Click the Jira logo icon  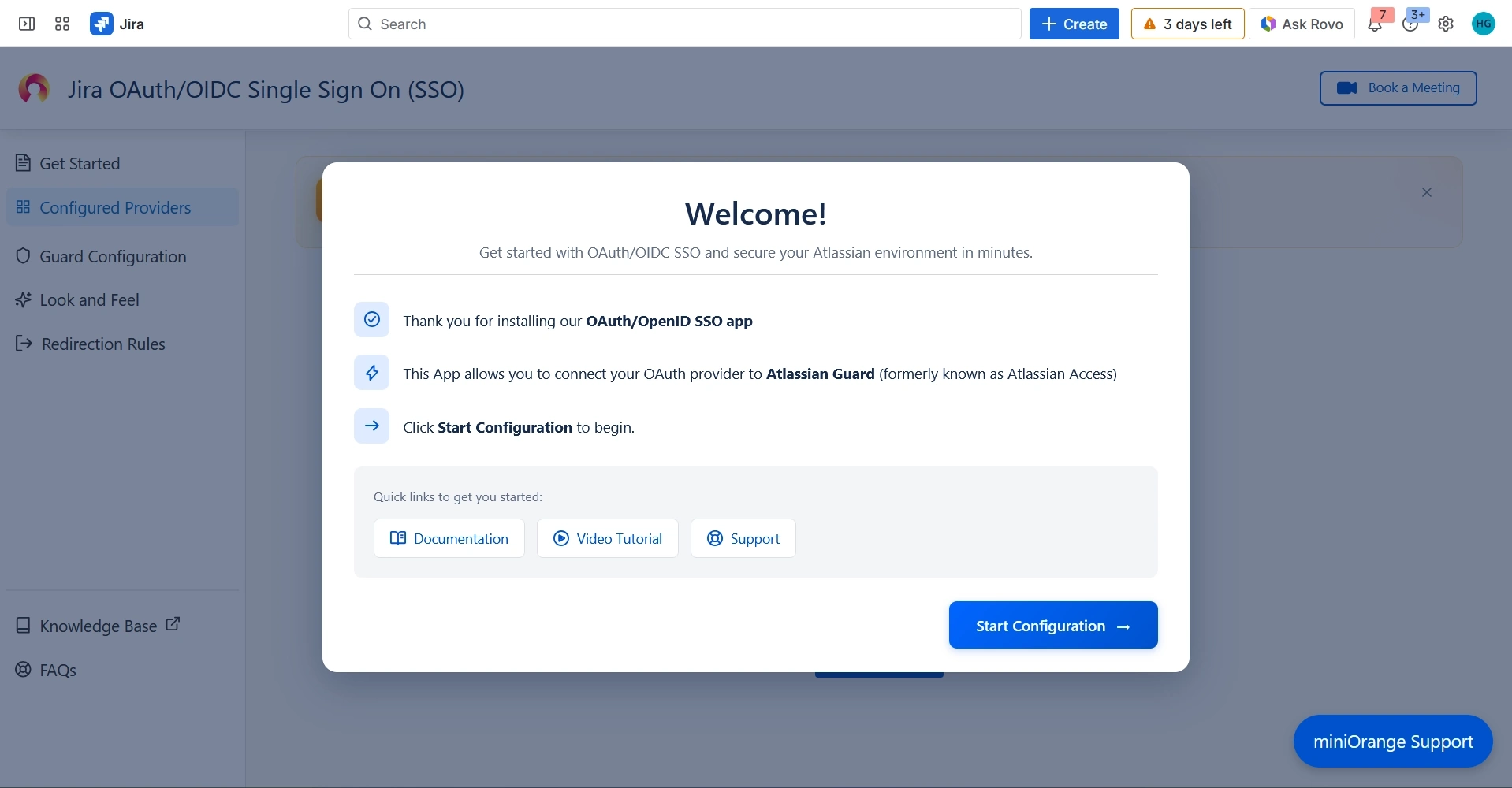(102, 24)
